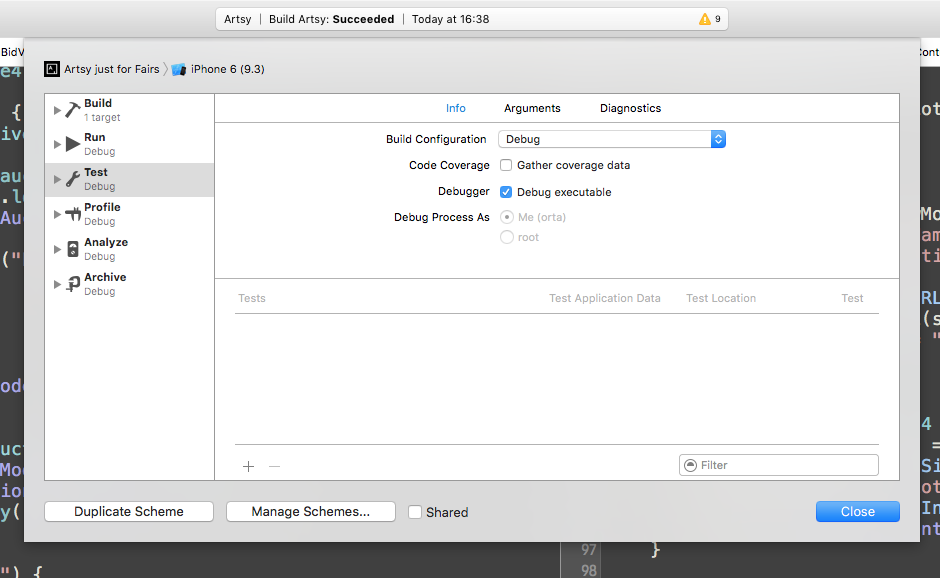Click the plus icon to add test

pyautogui.click(x=248, y=466)
